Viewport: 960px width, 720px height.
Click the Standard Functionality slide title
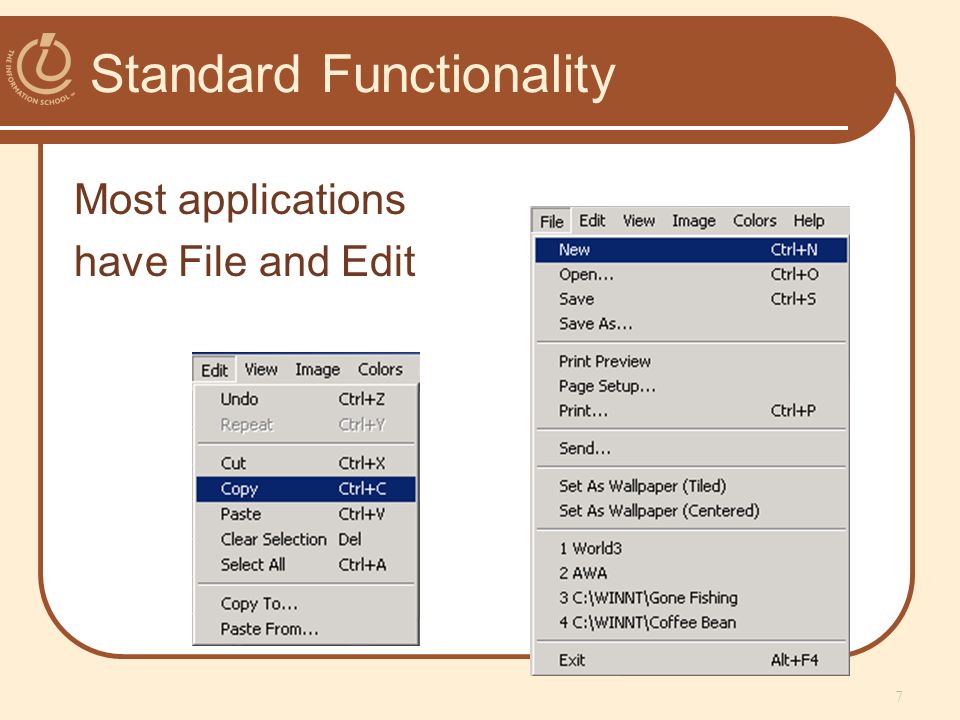coord(353,75)
